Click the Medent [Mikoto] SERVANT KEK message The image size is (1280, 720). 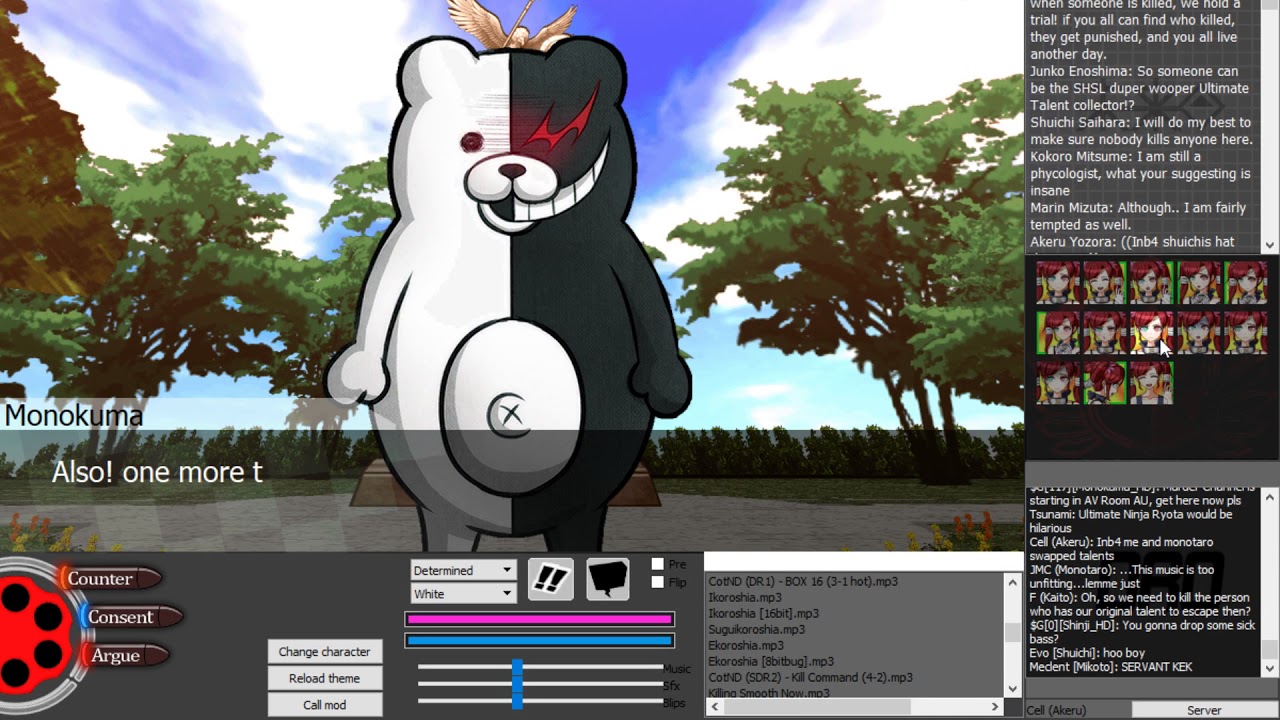[1110, 667]
